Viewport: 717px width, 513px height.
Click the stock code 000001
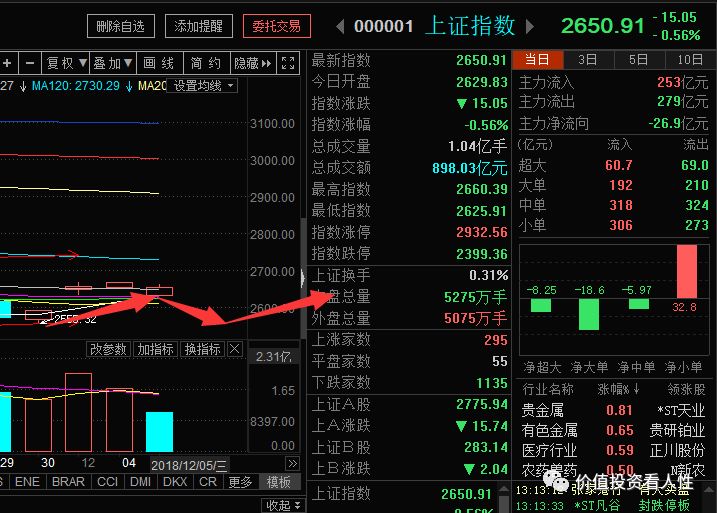click(384, 27)
